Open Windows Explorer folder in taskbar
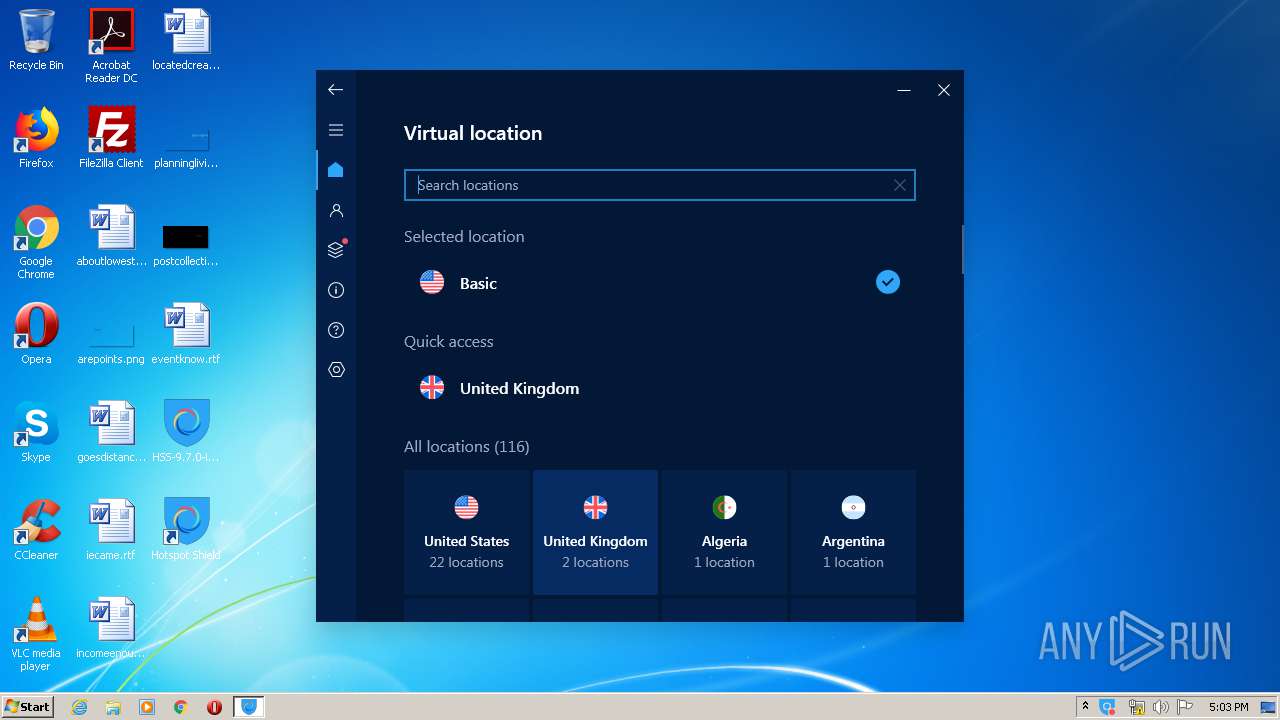This screenshot has width=1280, height=720. click(113, 707)
